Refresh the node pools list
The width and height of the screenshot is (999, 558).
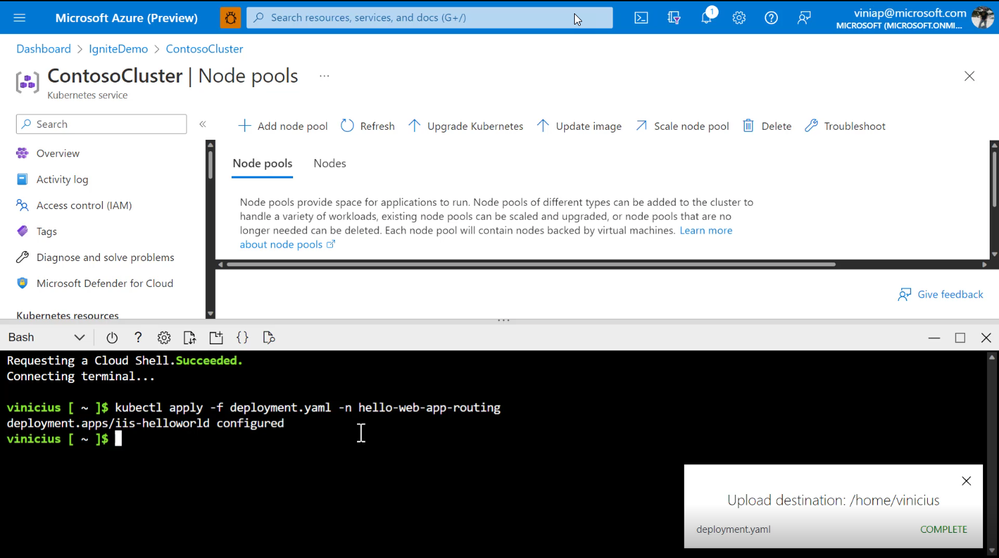pyautogui.click(x=368, y=126)
